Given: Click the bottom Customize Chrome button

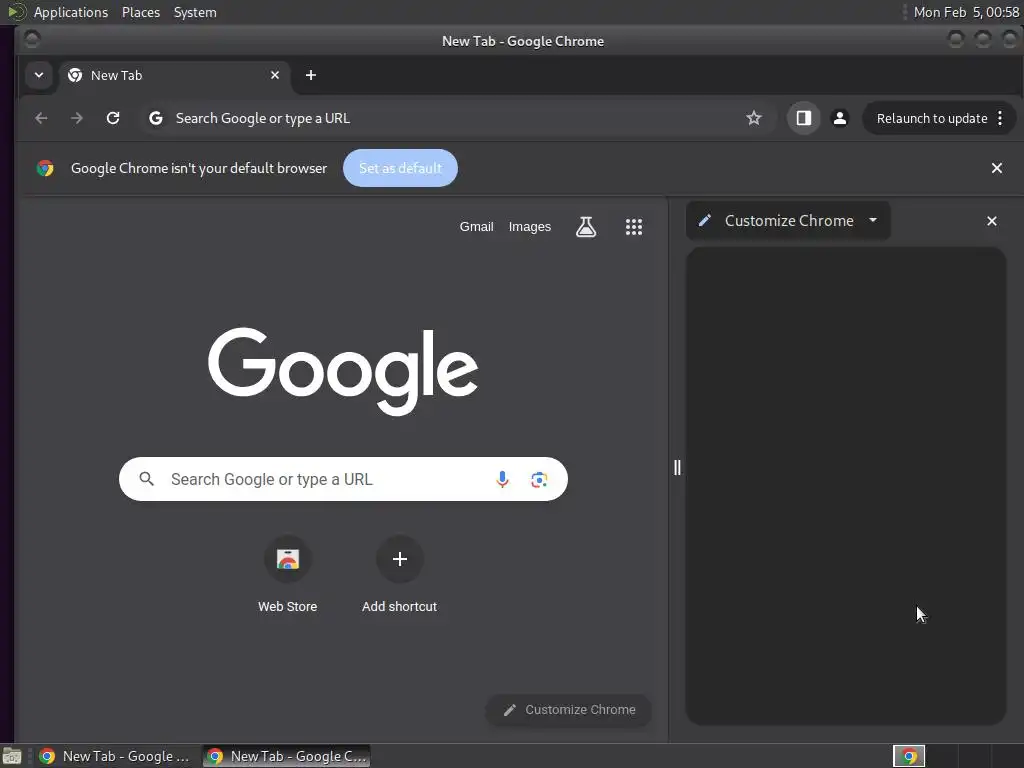Looking at the screenshot, I should point(569,710).
